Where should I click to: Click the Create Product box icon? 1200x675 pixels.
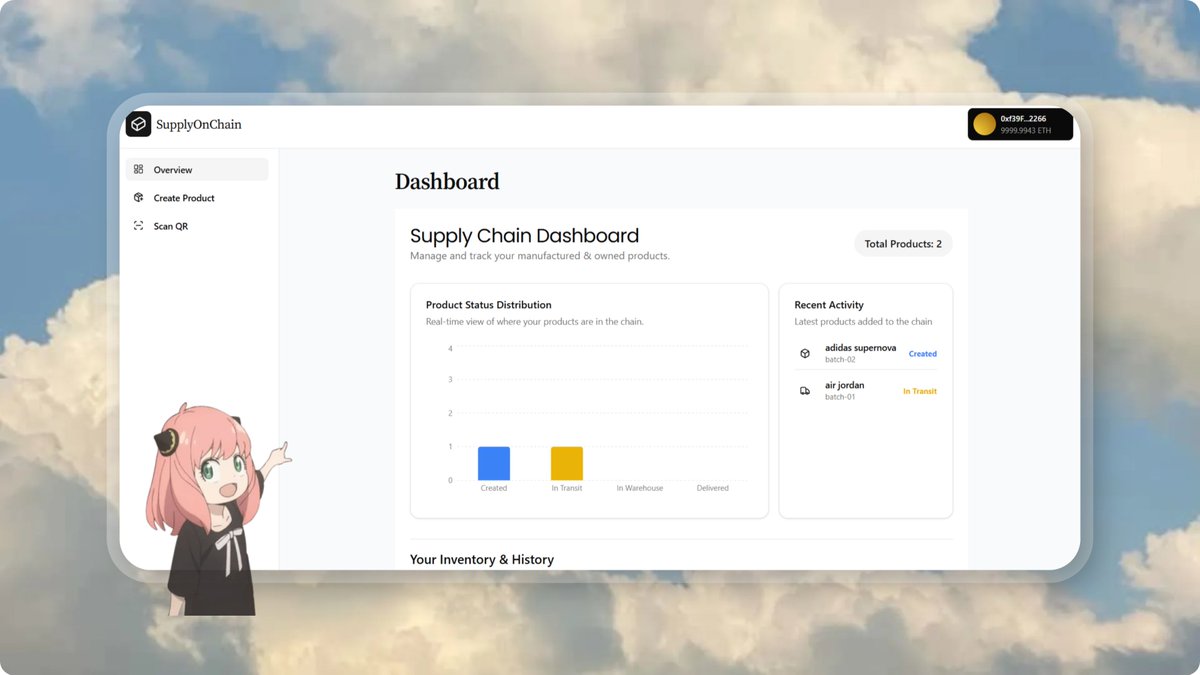tap(139, 197)
